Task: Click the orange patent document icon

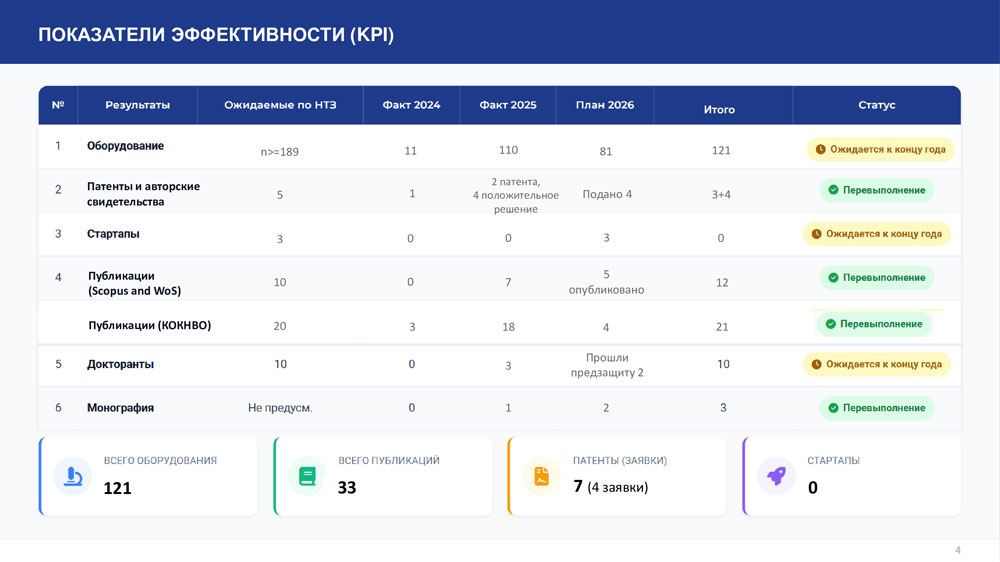Action: 541,476
